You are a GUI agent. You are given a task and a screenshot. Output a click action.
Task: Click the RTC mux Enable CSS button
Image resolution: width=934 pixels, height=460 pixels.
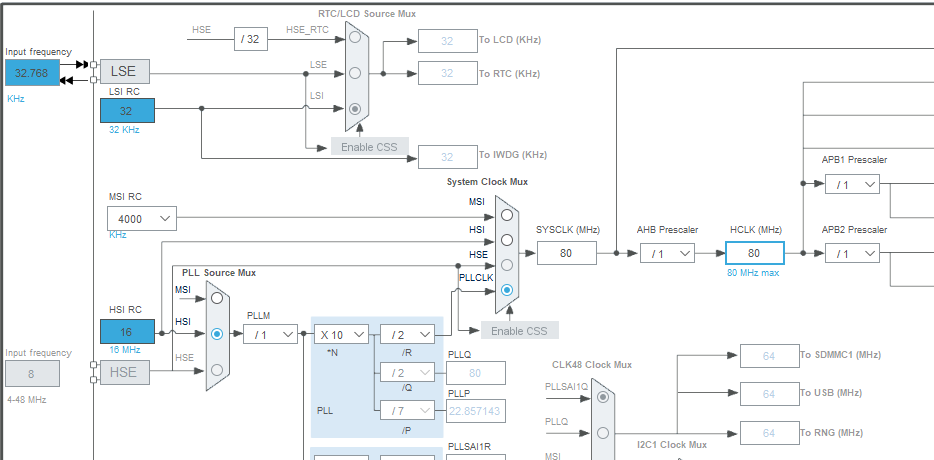click(369, 147)
